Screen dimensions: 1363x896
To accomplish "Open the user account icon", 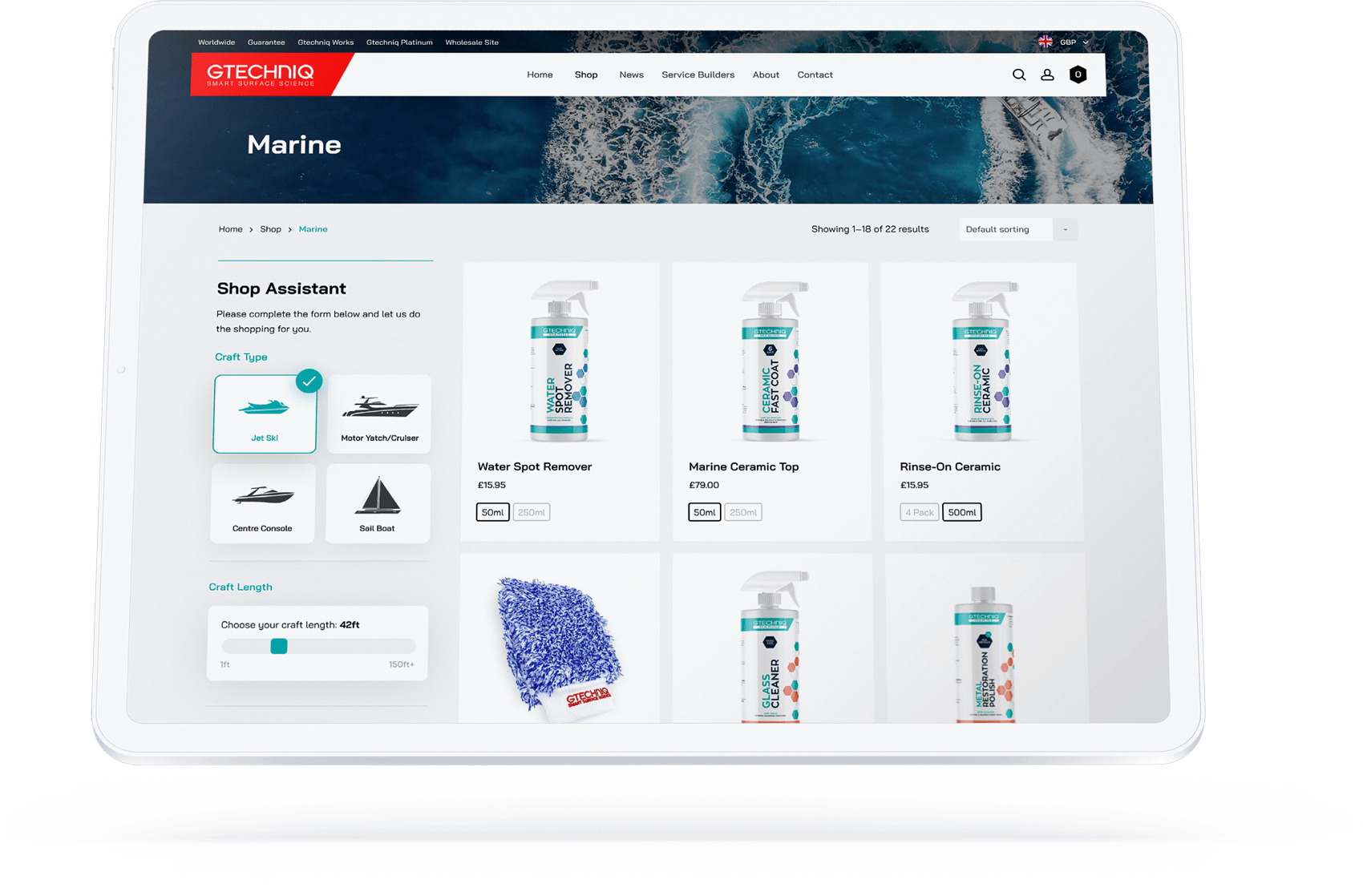I will pyautogui.click(x=1047, y=75).
